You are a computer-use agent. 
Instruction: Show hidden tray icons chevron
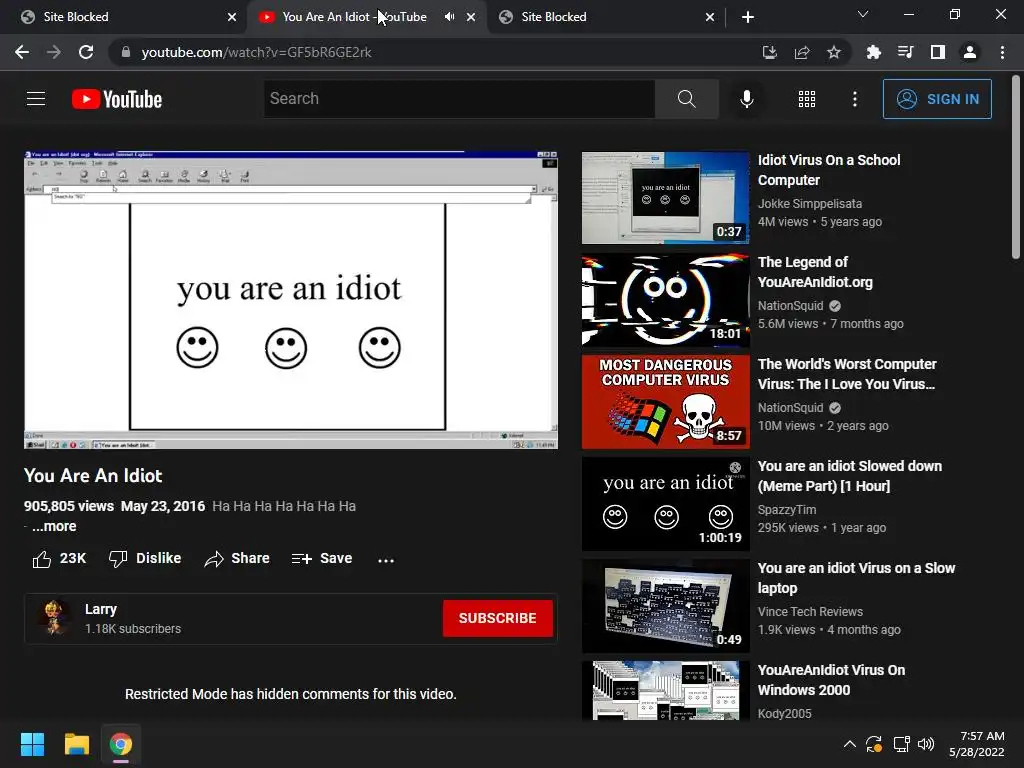click(849, 744)
